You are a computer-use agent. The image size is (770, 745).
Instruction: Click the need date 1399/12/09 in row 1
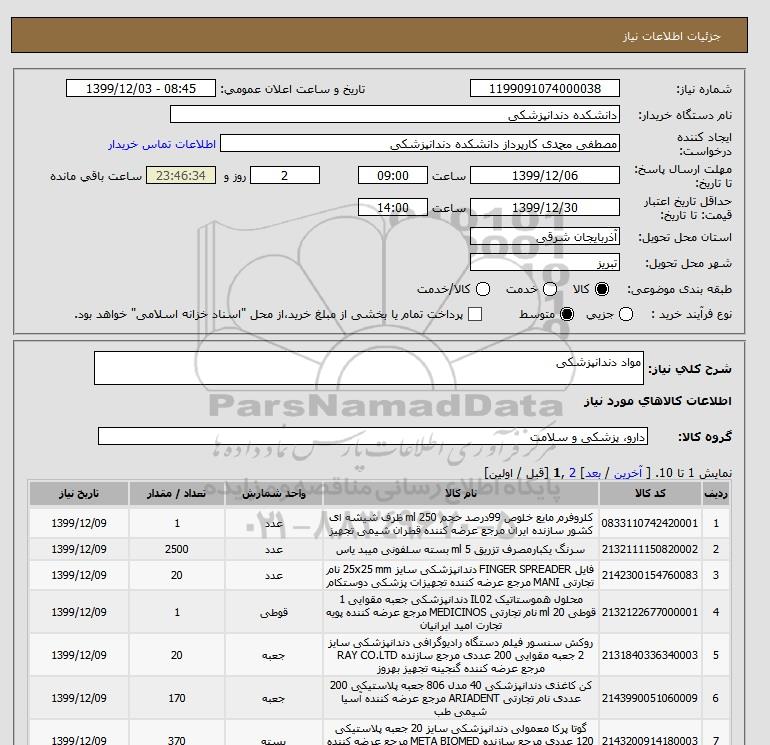pyautogui.click(x=79, y=523)
